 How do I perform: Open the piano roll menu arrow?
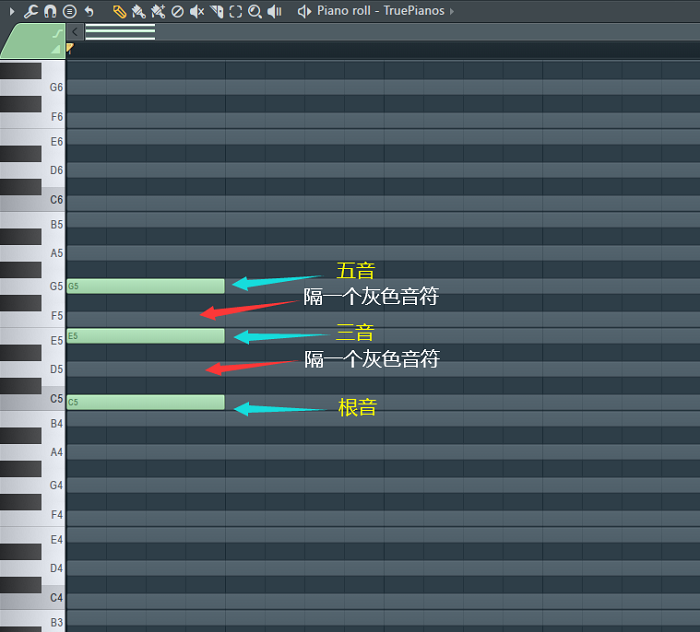pyautogui.click(x=12, y=11)
